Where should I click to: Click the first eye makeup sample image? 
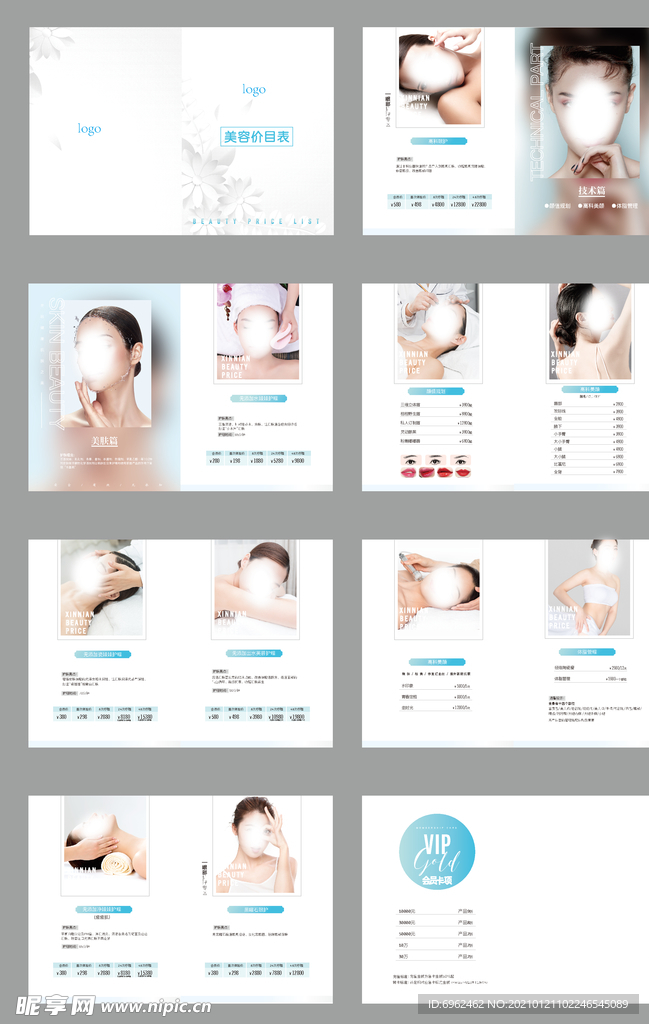pos(409,461)
